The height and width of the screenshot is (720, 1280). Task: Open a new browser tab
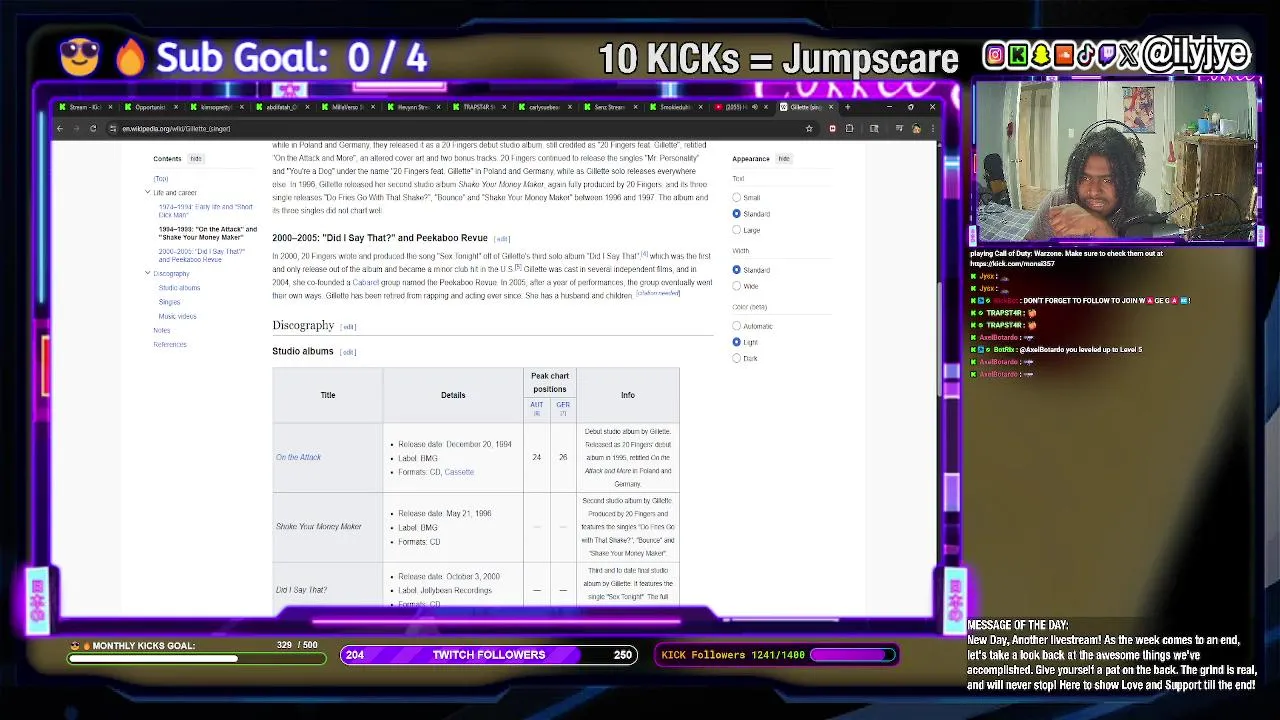pos(848,107)
